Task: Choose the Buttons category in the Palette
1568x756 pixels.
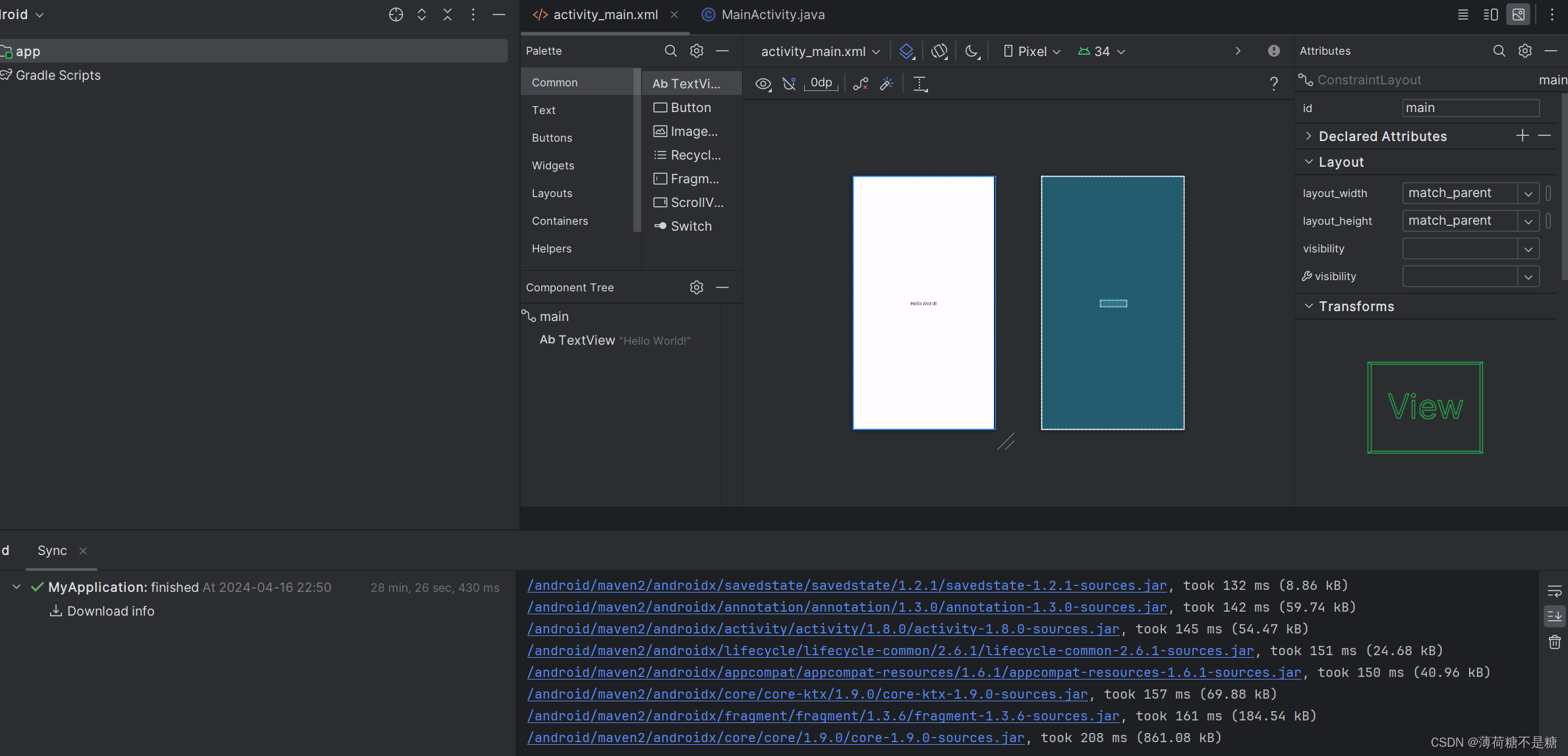Action: (552, 138)
